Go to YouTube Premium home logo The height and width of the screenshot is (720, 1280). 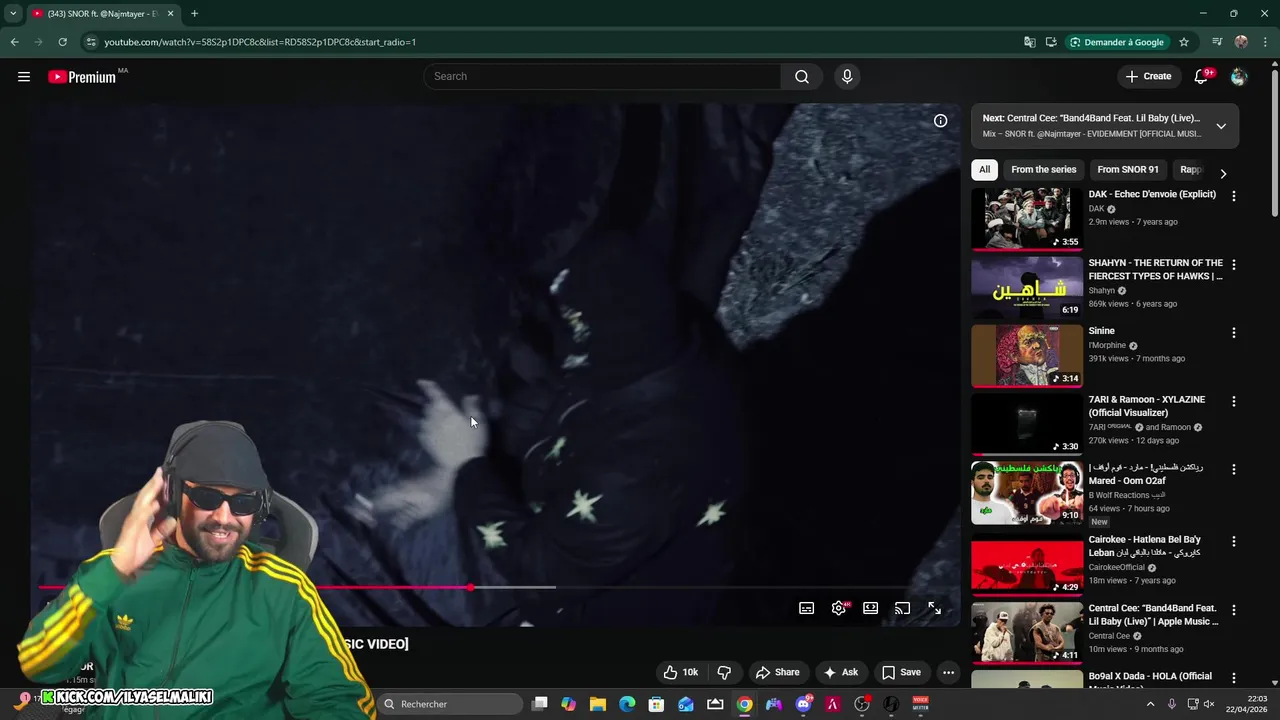point(83,77)
